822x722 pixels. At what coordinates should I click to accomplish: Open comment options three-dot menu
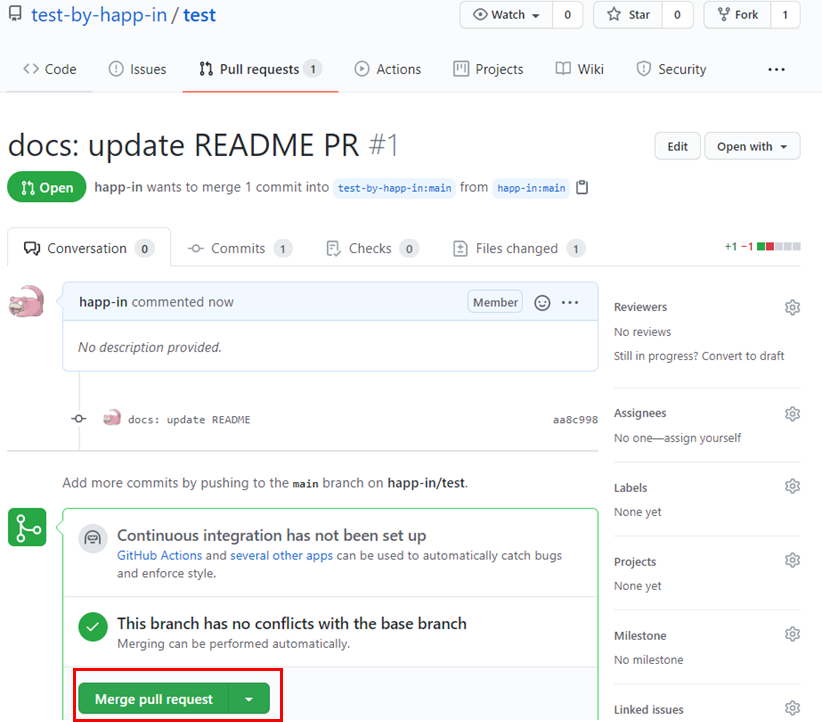click(570, 303)
